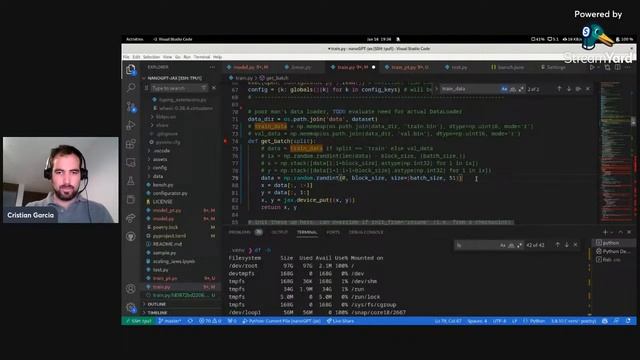The image size is (640, 360).
Task: Close the editor find widget
Action: pyautogui.click(x=588, y=89)
